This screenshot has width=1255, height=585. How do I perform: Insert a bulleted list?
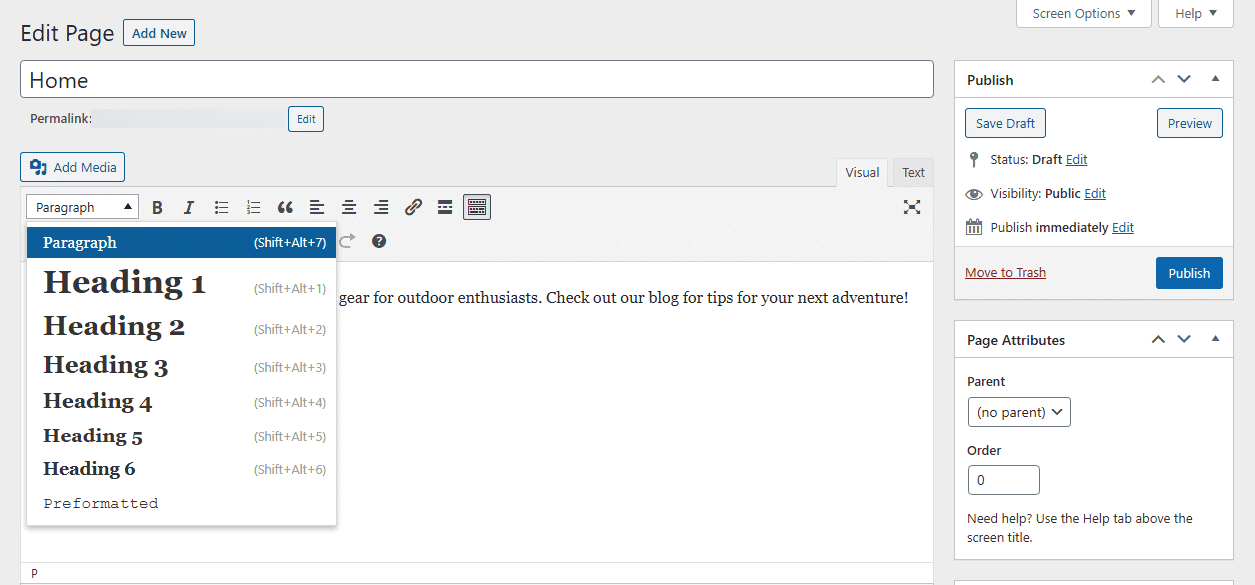(x=221, y=207)
